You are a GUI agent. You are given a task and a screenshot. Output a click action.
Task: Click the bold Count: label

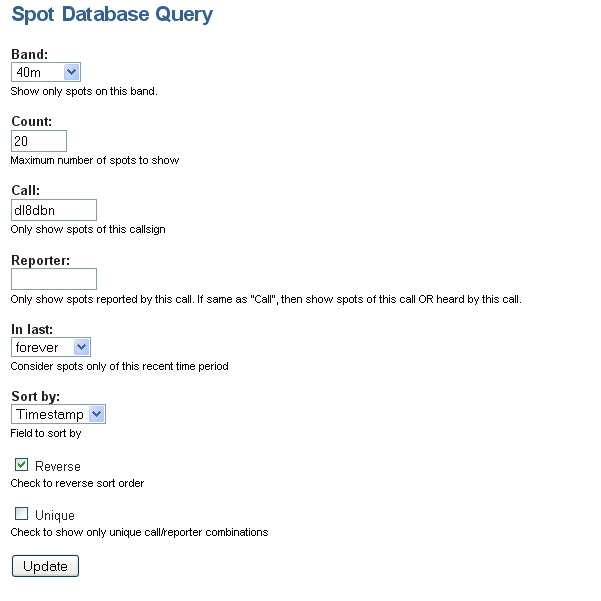31,122
